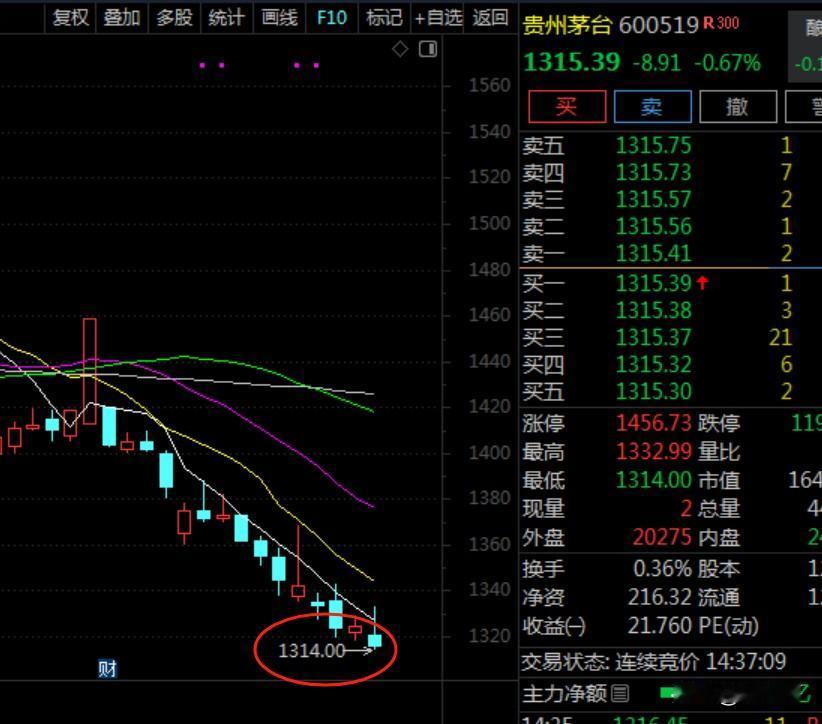
Task: Click 净资 value 216.32
Action: point(660,597)
